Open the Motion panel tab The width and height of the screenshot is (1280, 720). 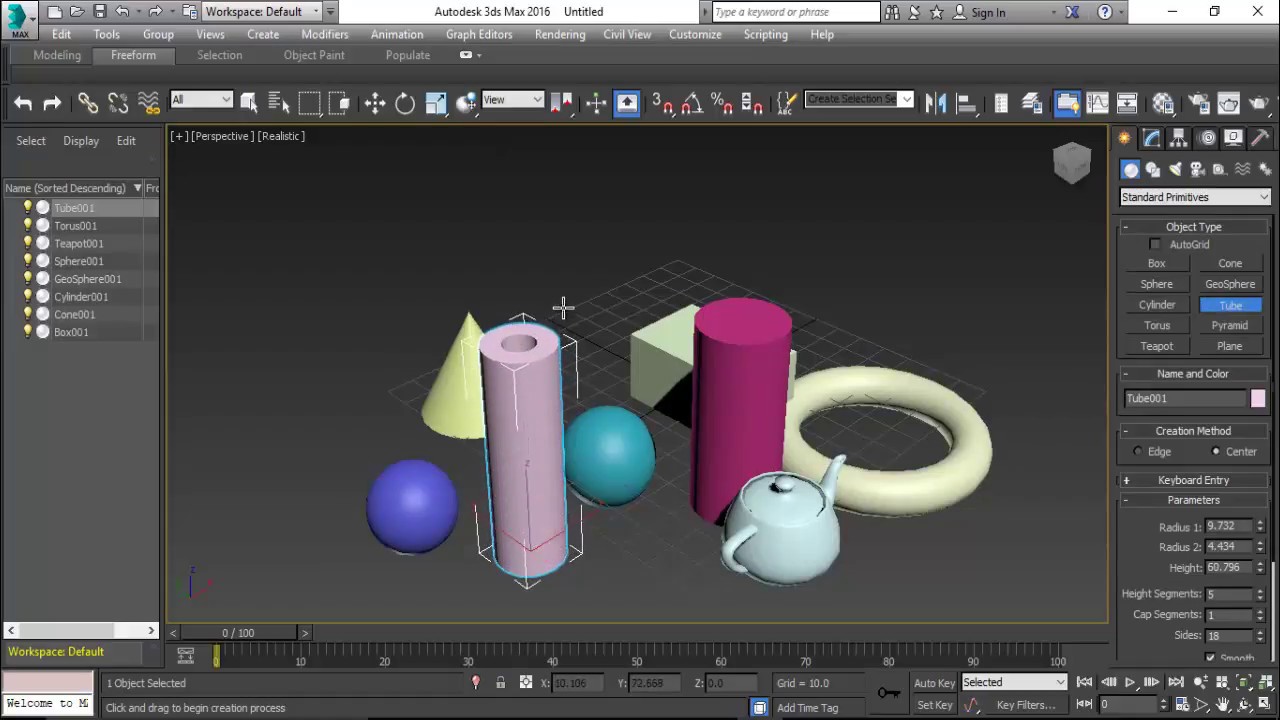point(1208,138)
